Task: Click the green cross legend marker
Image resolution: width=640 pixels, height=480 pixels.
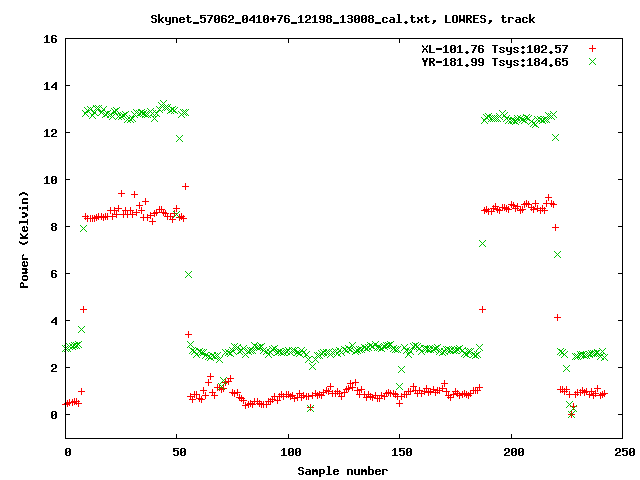Action: pyautogui.click(x=592, y=62)
